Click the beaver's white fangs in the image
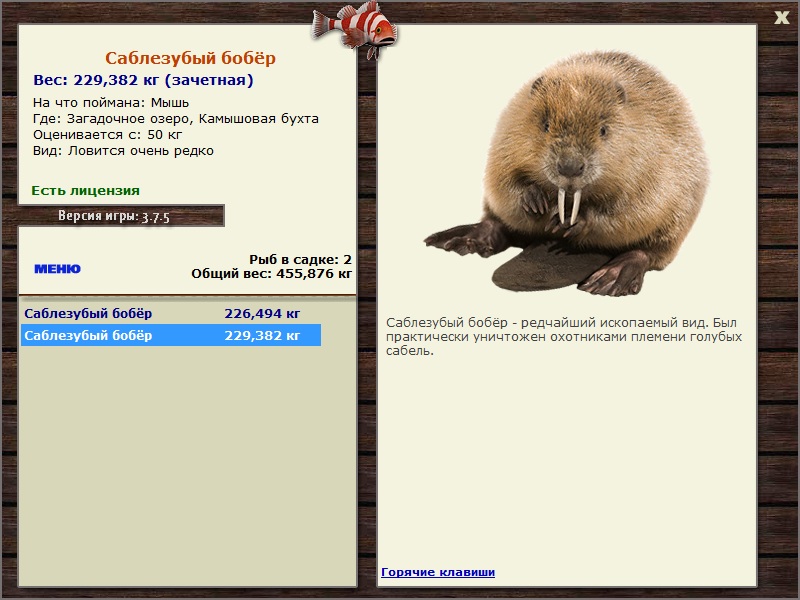Viewport: 800px width, 600px height. [569, 206]
